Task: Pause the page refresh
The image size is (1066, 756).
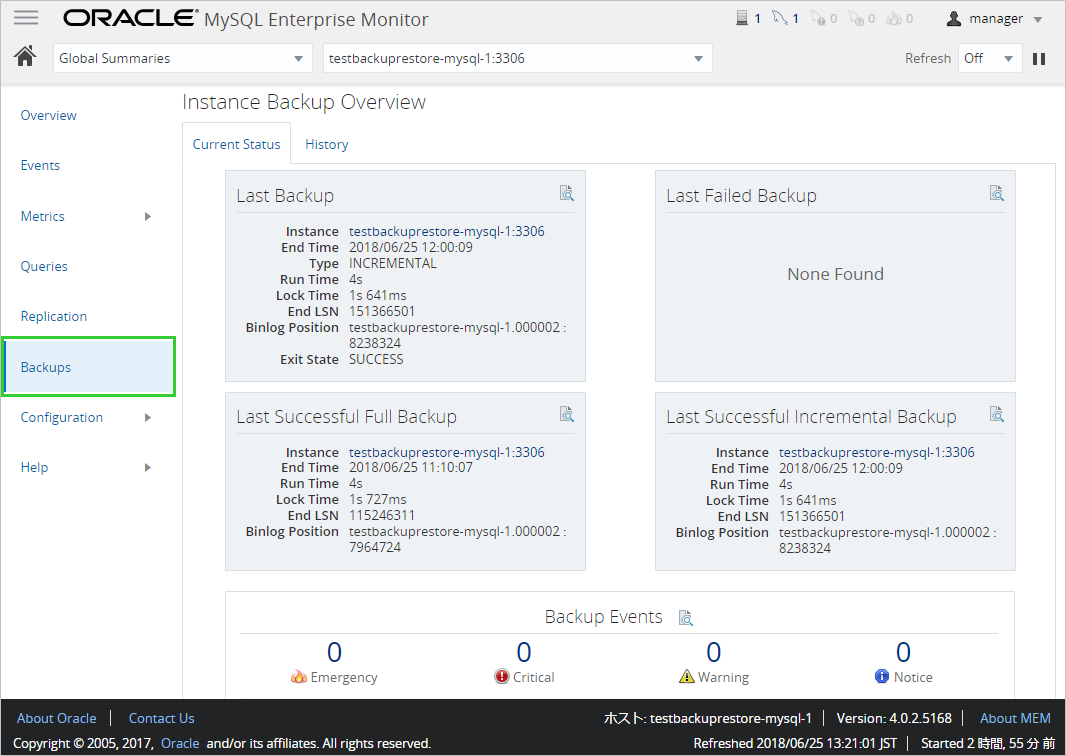Action: [1039, 58]
